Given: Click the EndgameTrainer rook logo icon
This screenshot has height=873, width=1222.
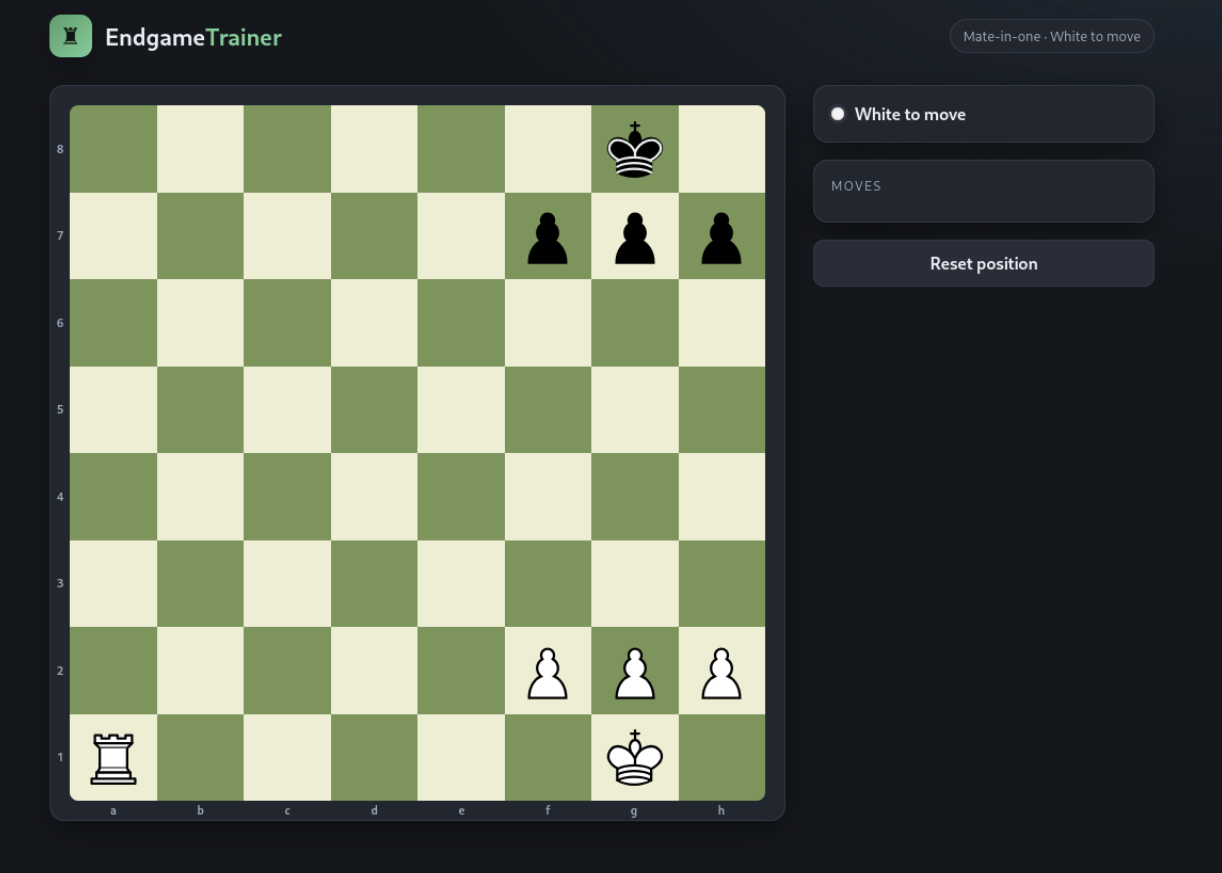Looking at the screenshot, I should pyautogui.click(x=70, y=36).
